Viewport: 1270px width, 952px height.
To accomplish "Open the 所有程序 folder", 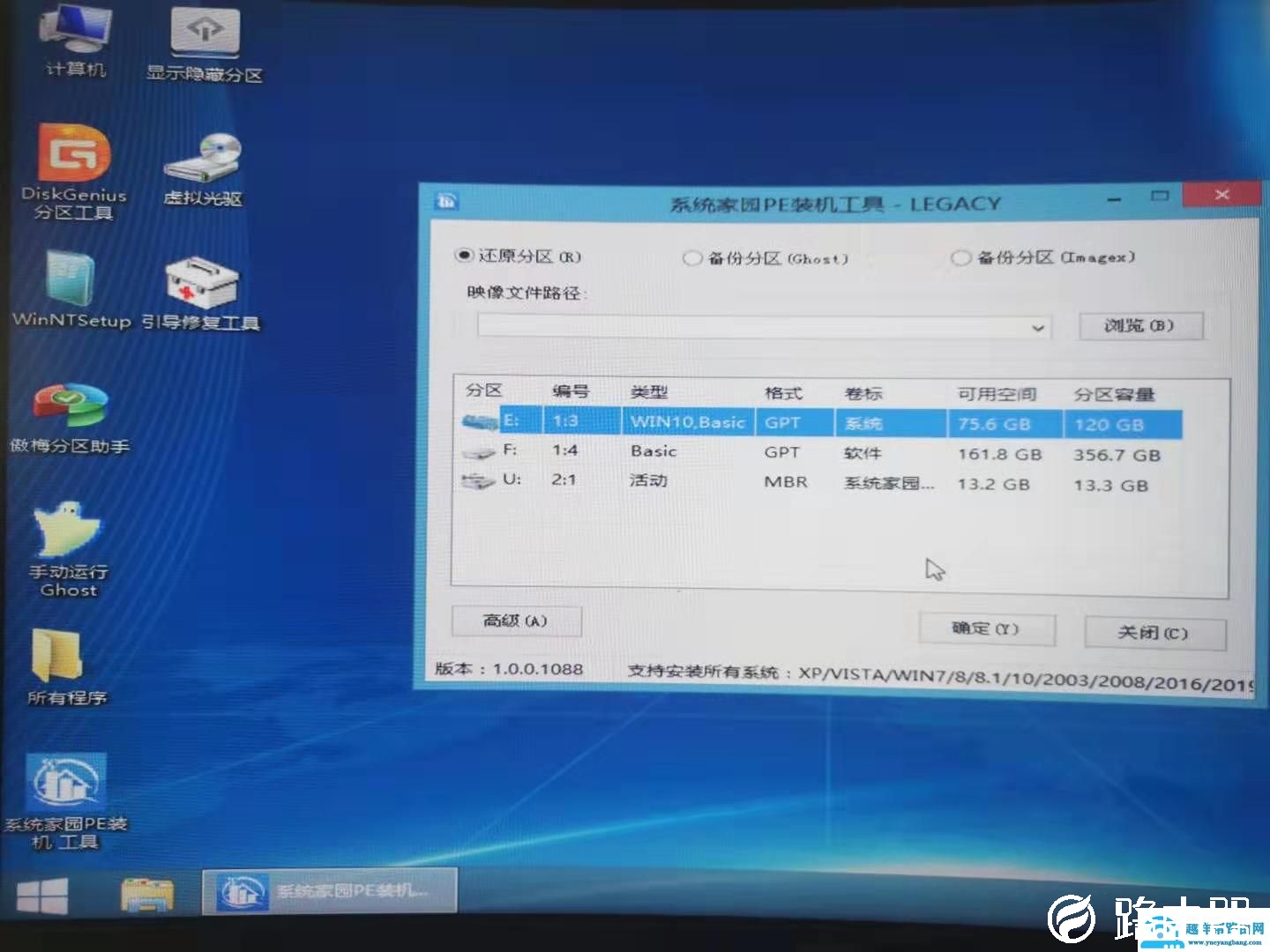I will 60,661.
